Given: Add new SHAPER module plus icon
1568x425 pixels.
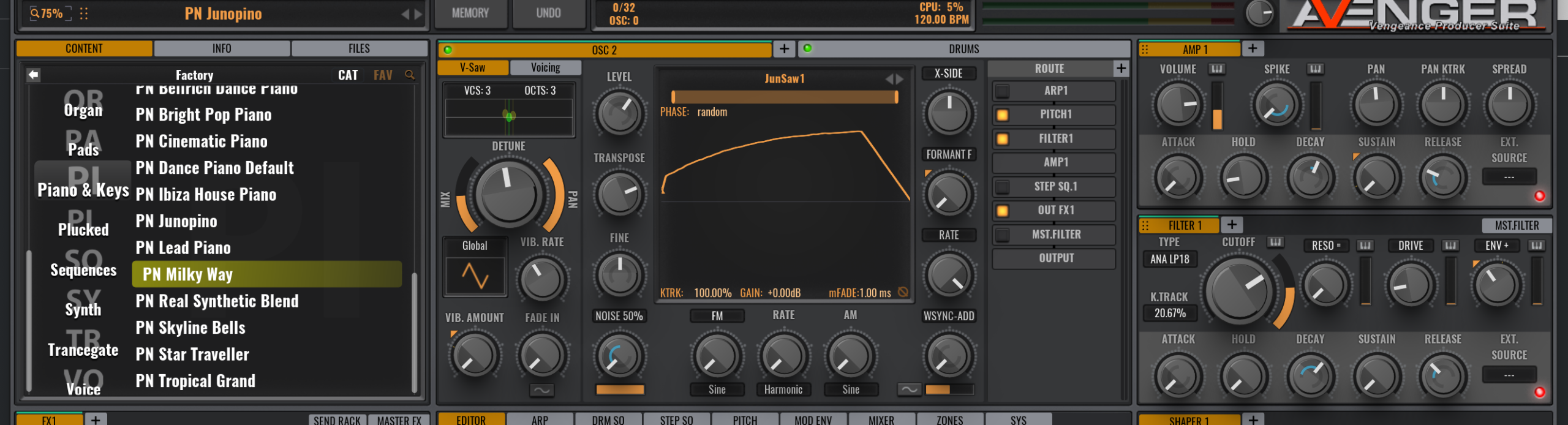Looking at the screenshot, I should [x=1253, y=419].
